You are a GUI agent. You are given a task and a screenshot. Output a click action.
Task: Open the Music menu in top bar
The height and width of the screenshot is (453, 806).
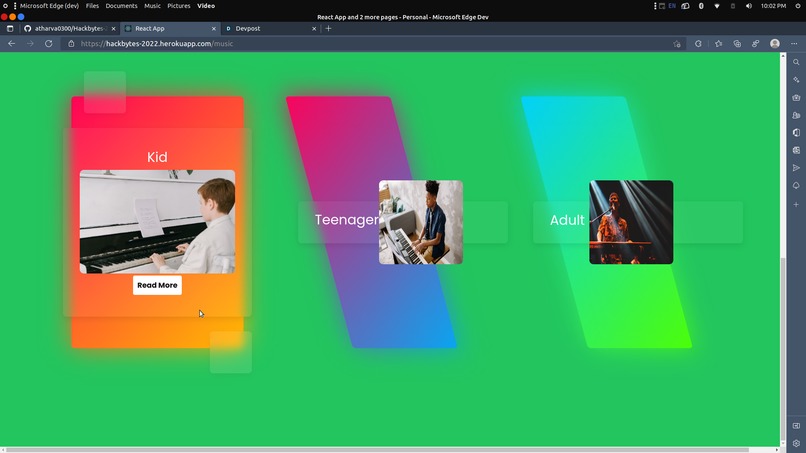click(152, 6)
